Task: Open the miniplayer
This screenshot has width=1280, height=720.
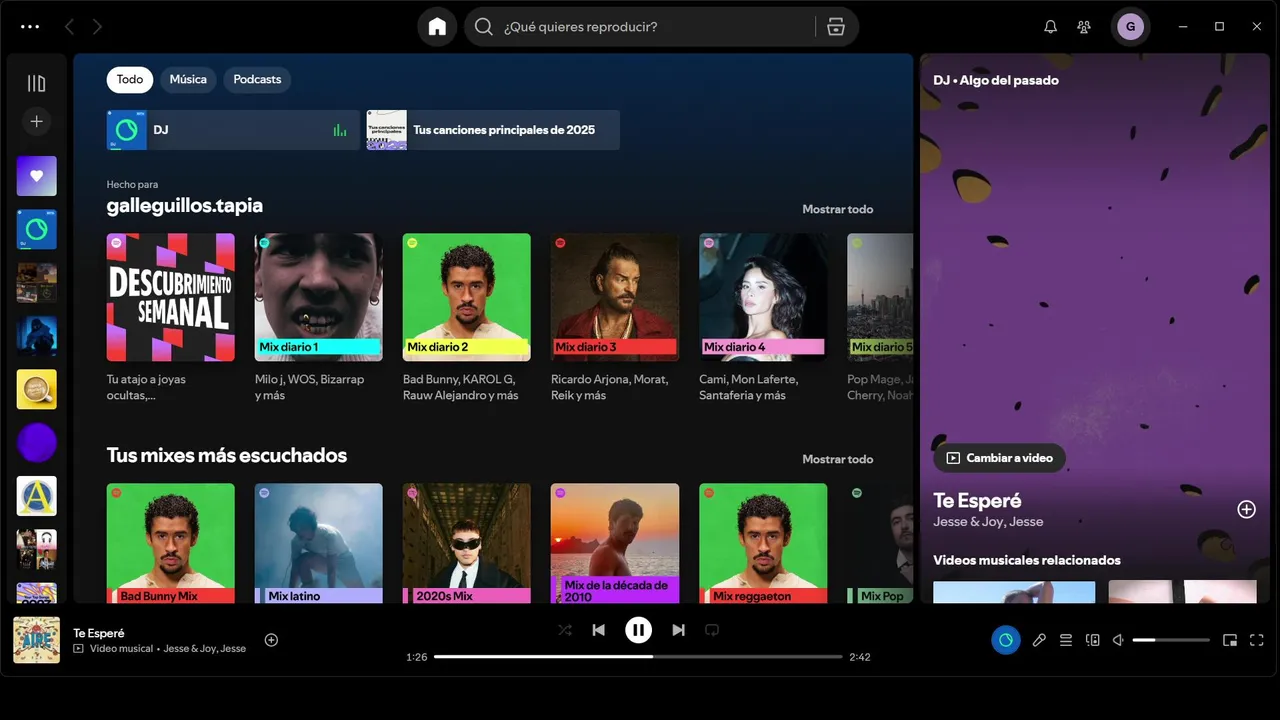Action: click(1230, 640)
